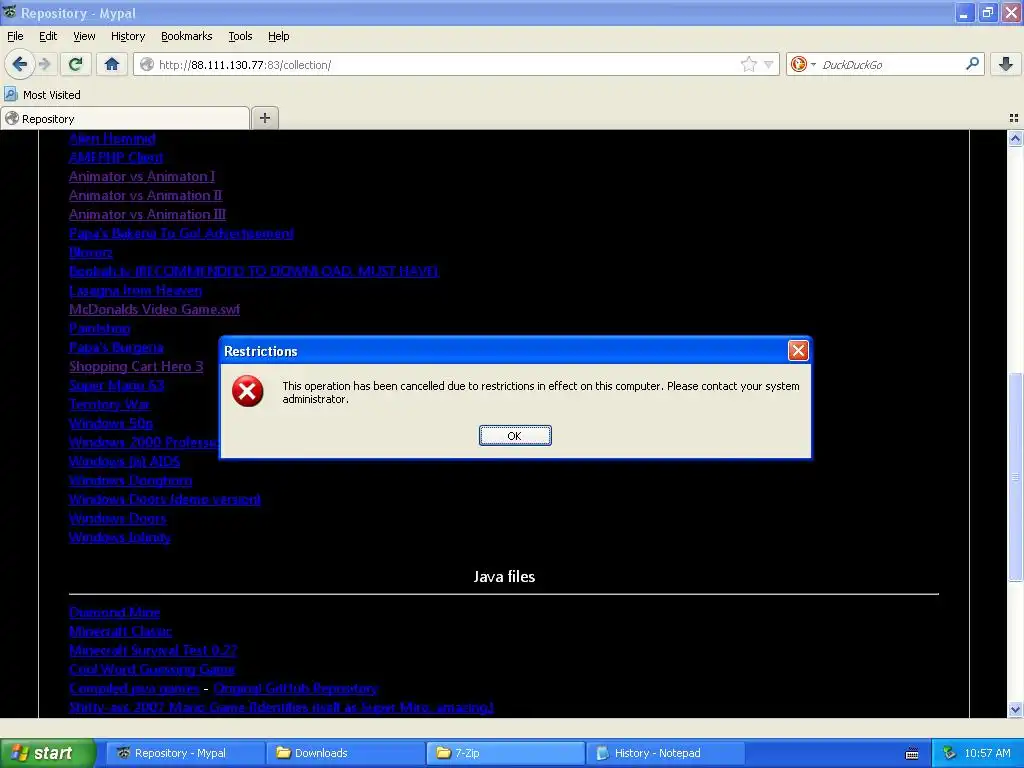Open the View menu
Image resolution: width=1024 pixels, height=768 pixels.
tap(84, 36)
